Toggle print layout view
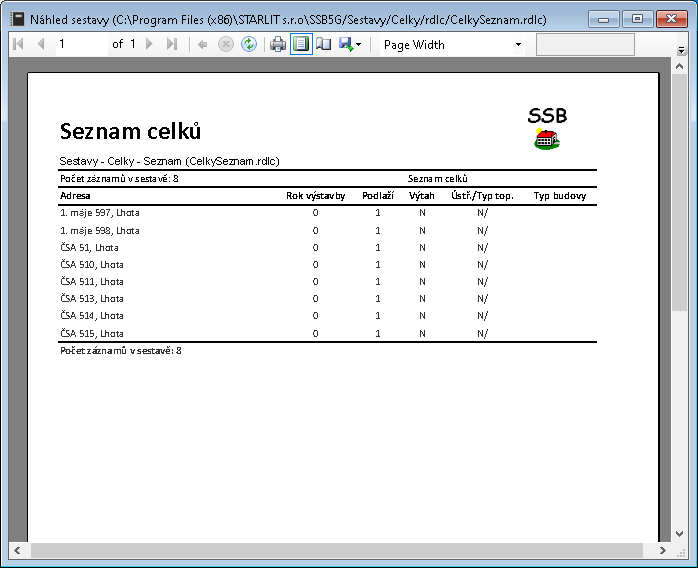 (x=301, y=44)
